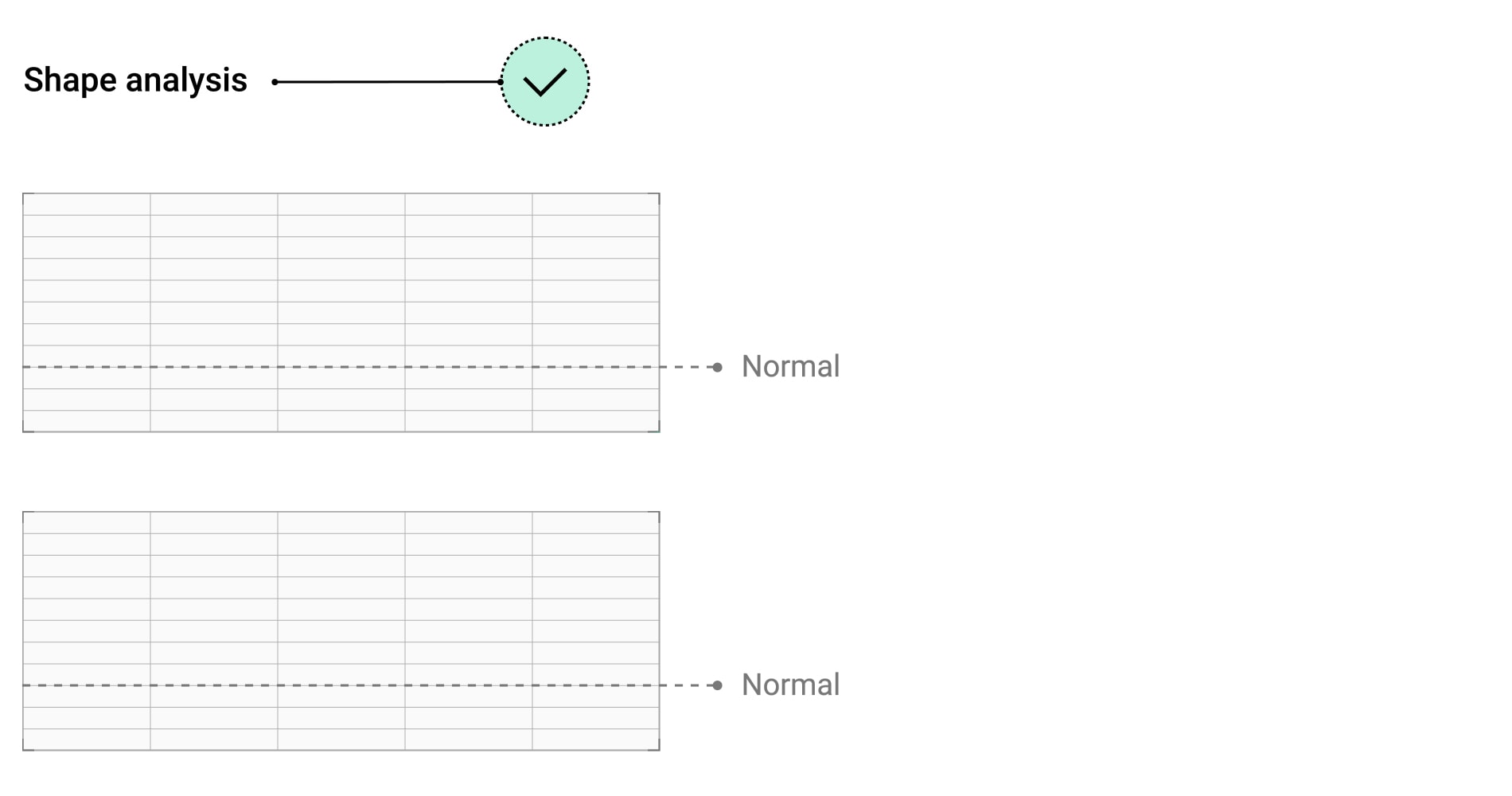This screenshot has height=796, width=1512.
Task: Click the dashed Normal line inside the upper chart
Action: (342, 367)
